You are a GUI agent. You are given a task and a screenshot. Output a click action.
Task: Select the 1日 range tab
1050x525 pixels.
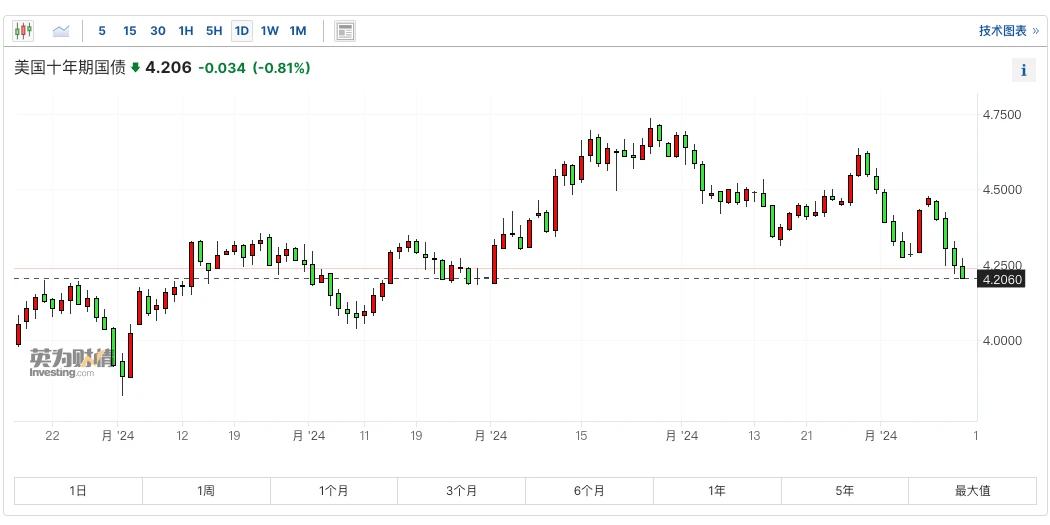[x=78, y=491]
